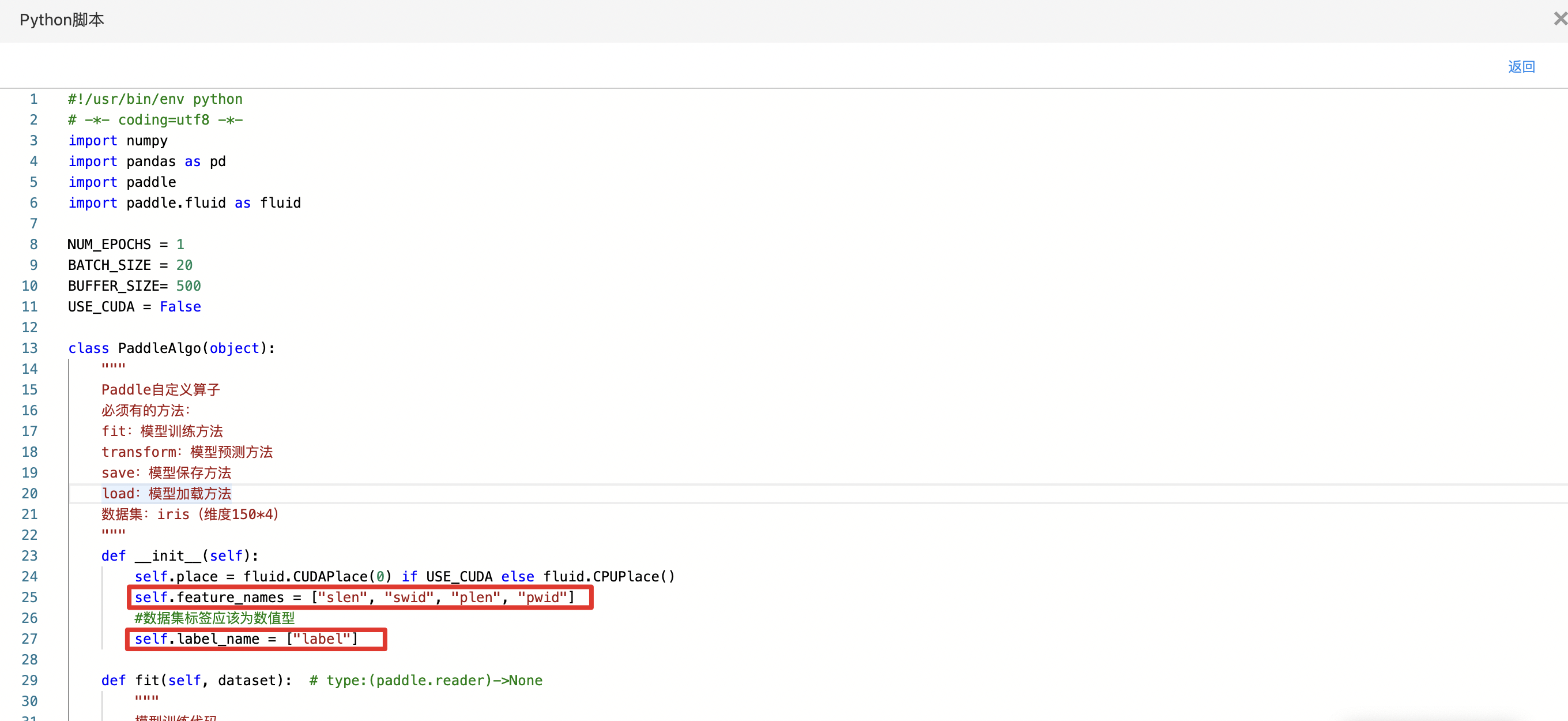Click highlighted line 'load: 模型加载方法'
This screenshot has height=721, width=1568.
point(166,493)
